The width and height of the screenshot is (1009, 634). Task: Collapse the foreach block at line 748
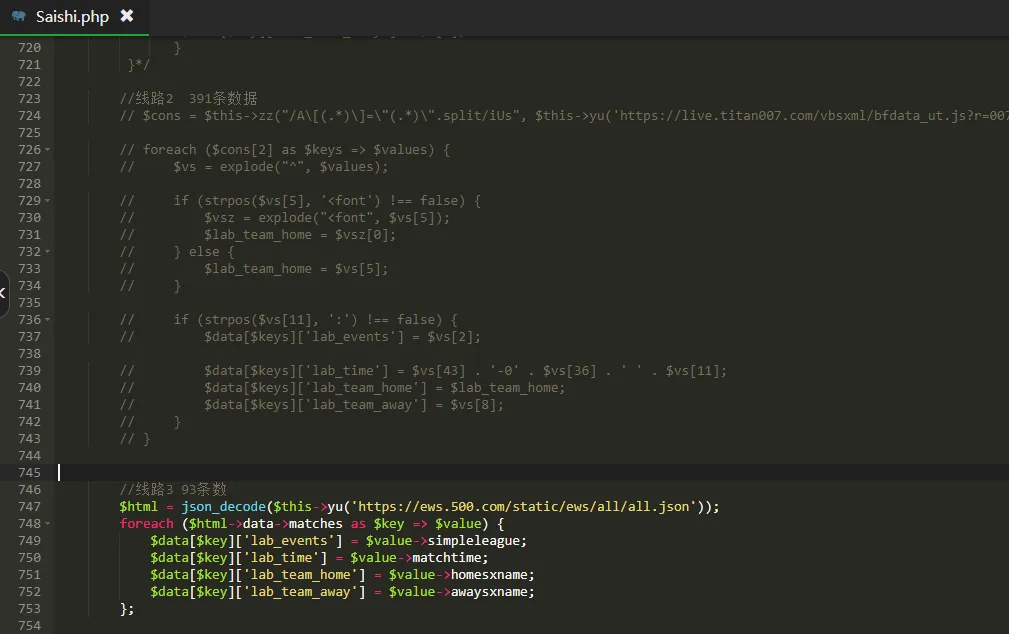tap(47, 524)
